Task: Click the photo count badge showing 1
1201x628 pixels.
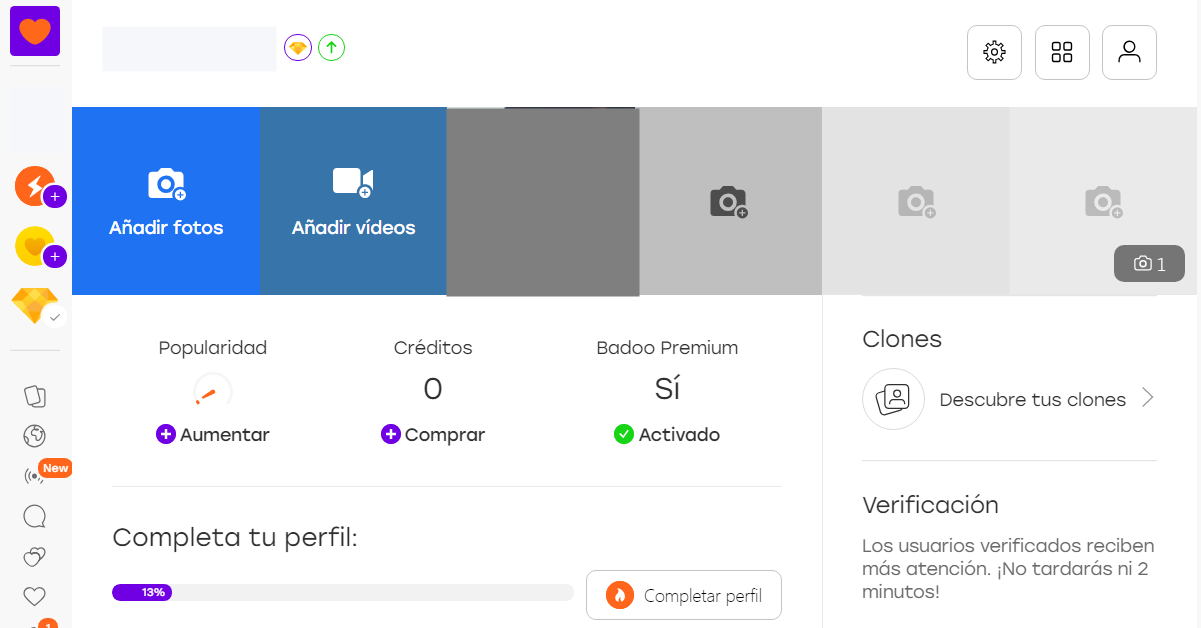Action: coord(1149,264)
